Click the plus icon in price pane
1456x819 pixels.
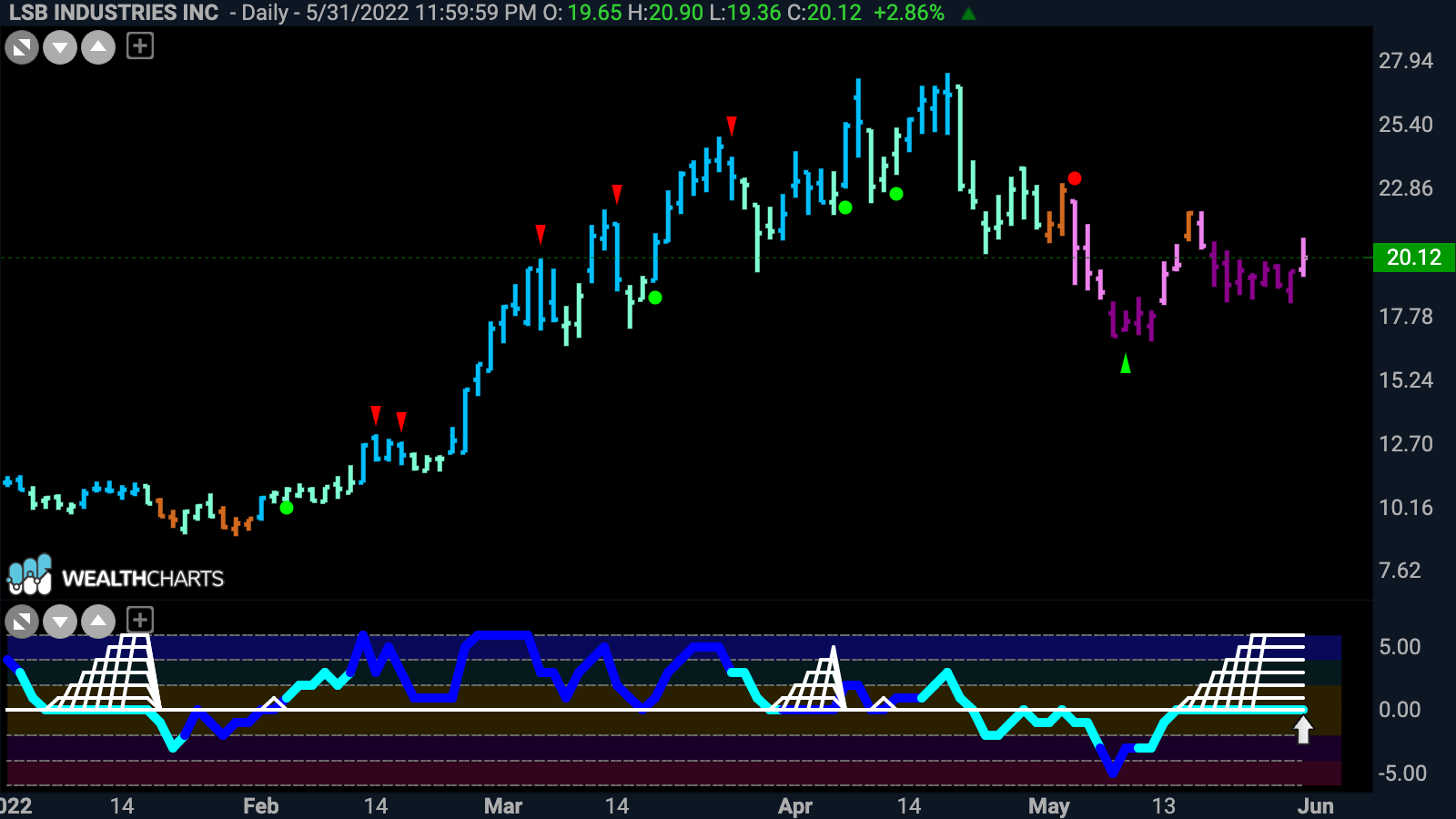coord(140,45)
